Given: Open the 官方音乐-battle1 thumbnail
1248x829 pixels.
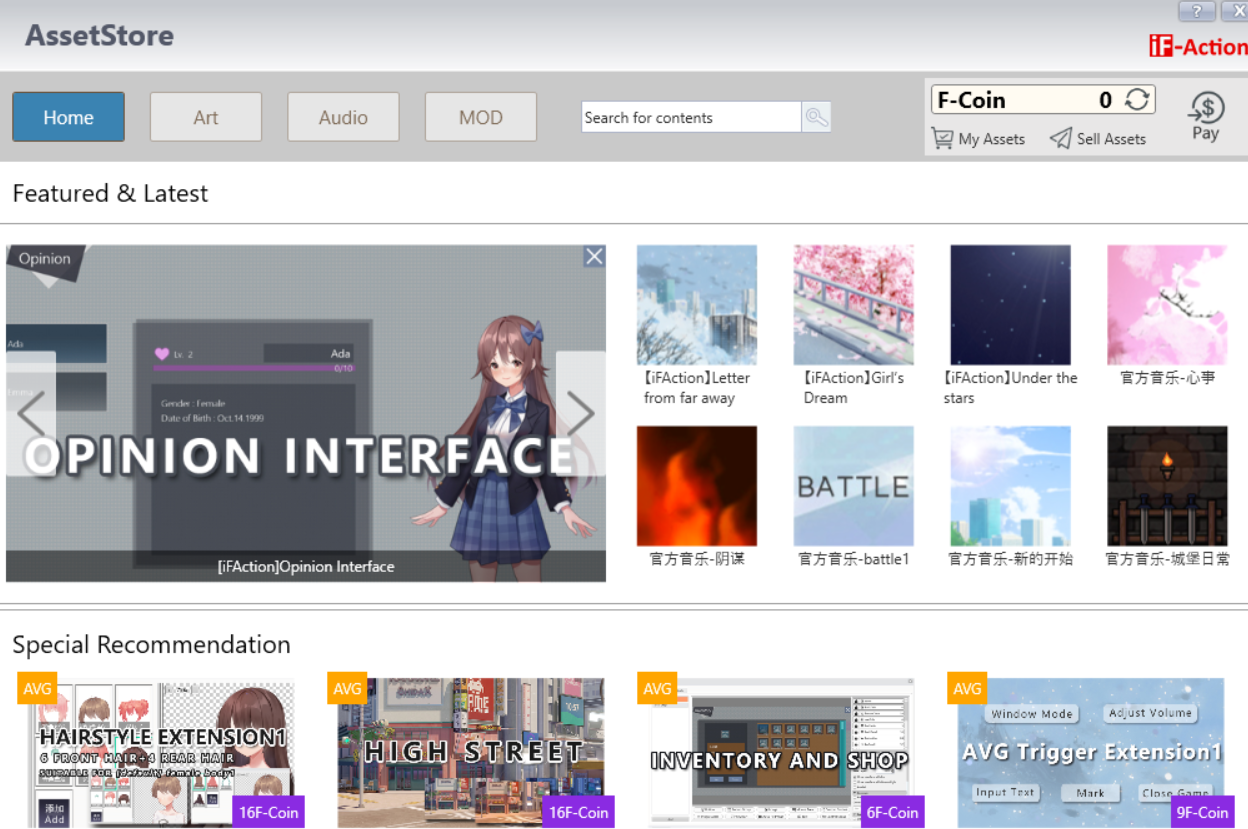Looking at the screenshot, I should [x=854, y=486].
